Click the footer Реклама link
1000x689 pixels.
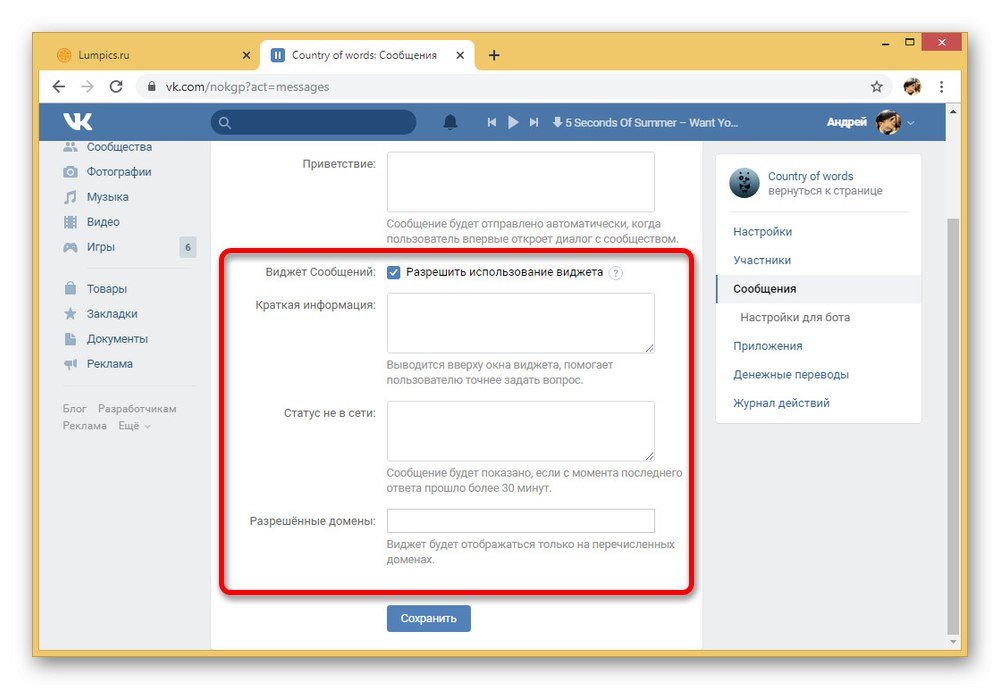pyautogui.click(x=84, y=426)
